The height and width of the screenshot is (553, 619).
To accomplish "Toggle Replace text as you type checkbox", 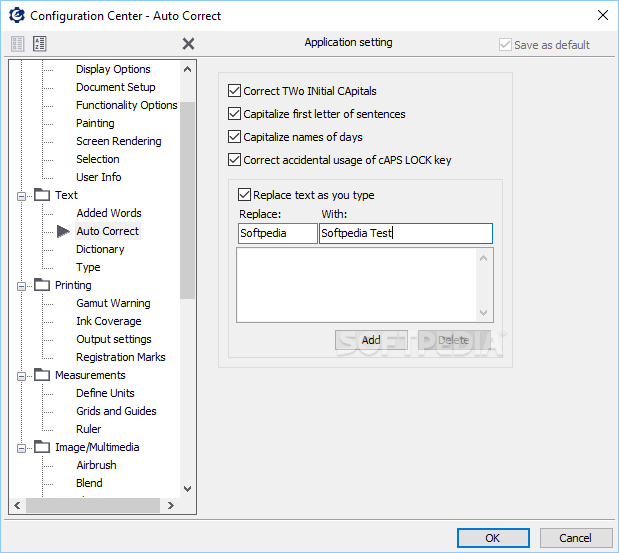I will [x=244, y=195].
